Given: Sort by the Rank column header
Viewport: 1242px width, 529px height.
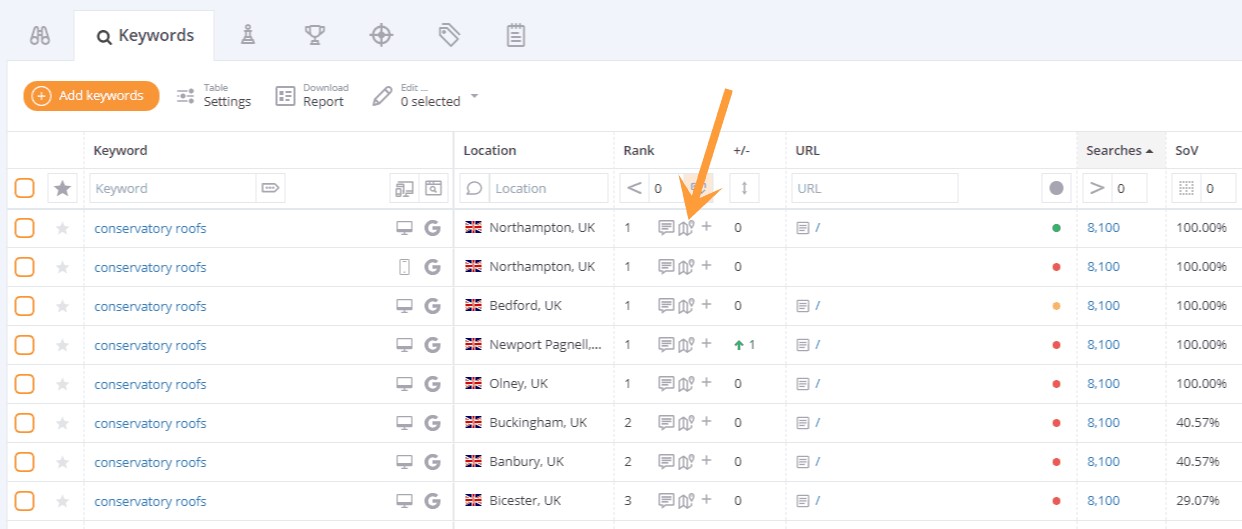Looking at the screenshot, I should [639, 151].
